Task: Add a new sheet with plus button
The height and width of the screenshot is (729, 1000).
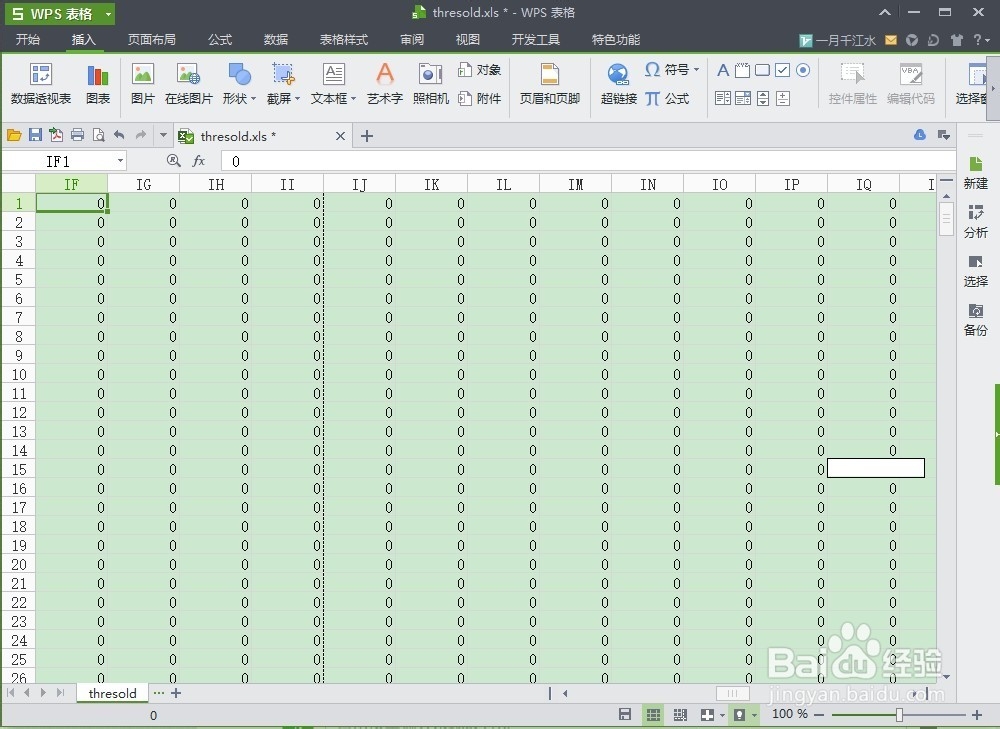Action: click(x=176, y=693)
